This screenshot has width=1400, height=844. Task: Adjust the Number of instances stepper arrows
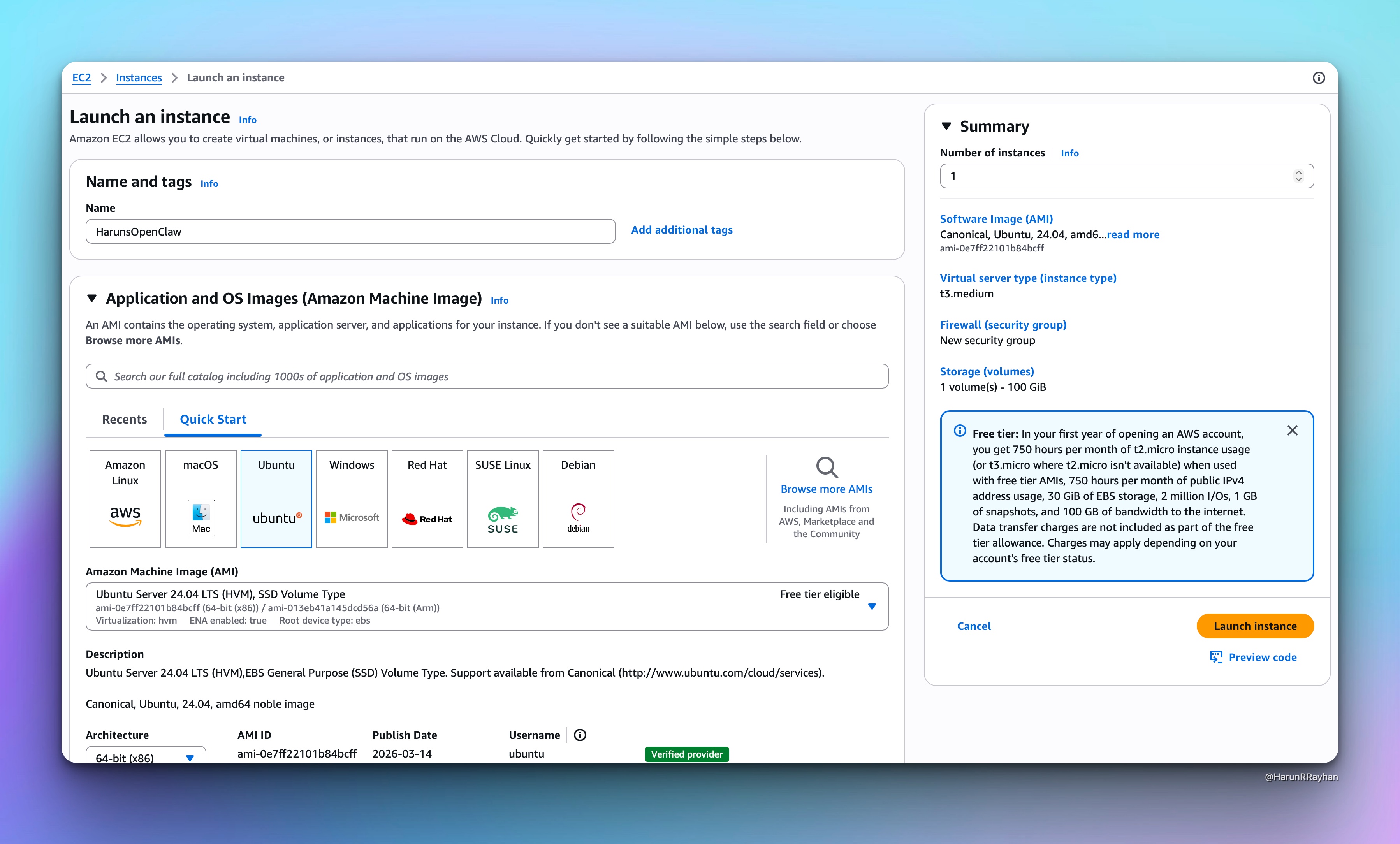[1298, 176]
